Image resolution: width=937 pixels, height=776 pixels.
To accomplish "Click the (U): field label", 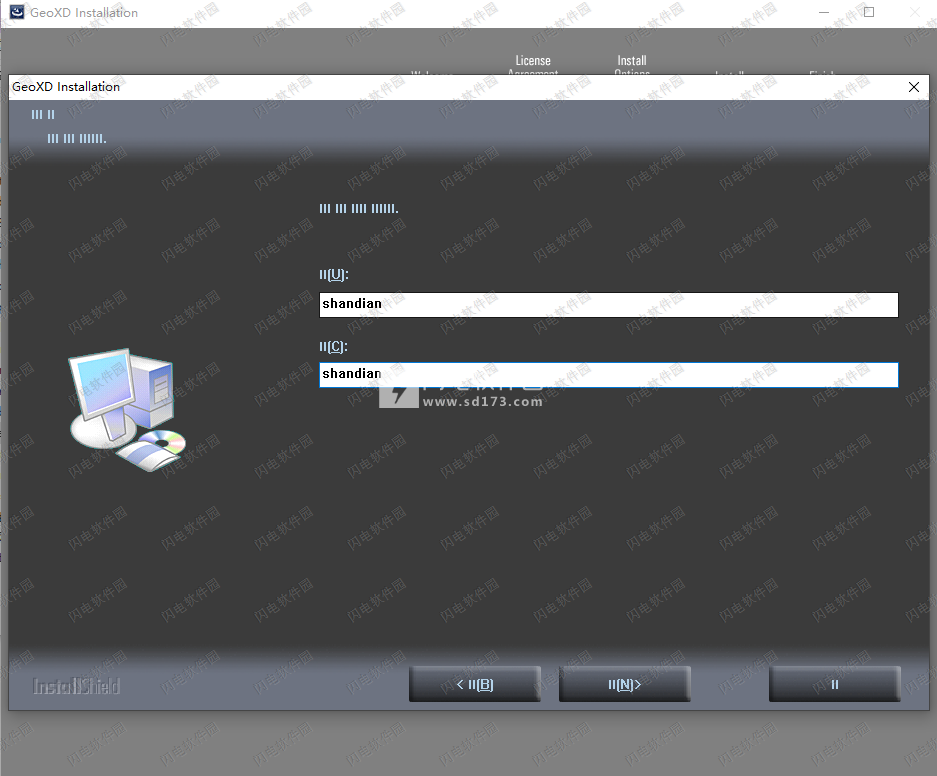I will (333, 274).
